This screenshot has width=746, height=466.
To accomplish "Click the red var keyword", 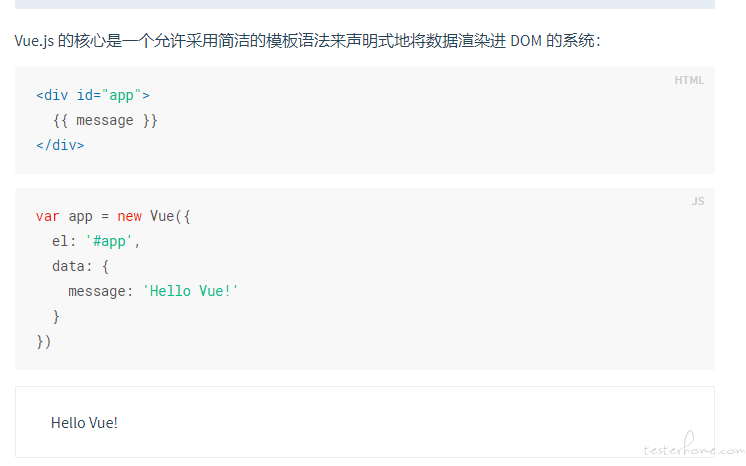I will click(48, 217).
